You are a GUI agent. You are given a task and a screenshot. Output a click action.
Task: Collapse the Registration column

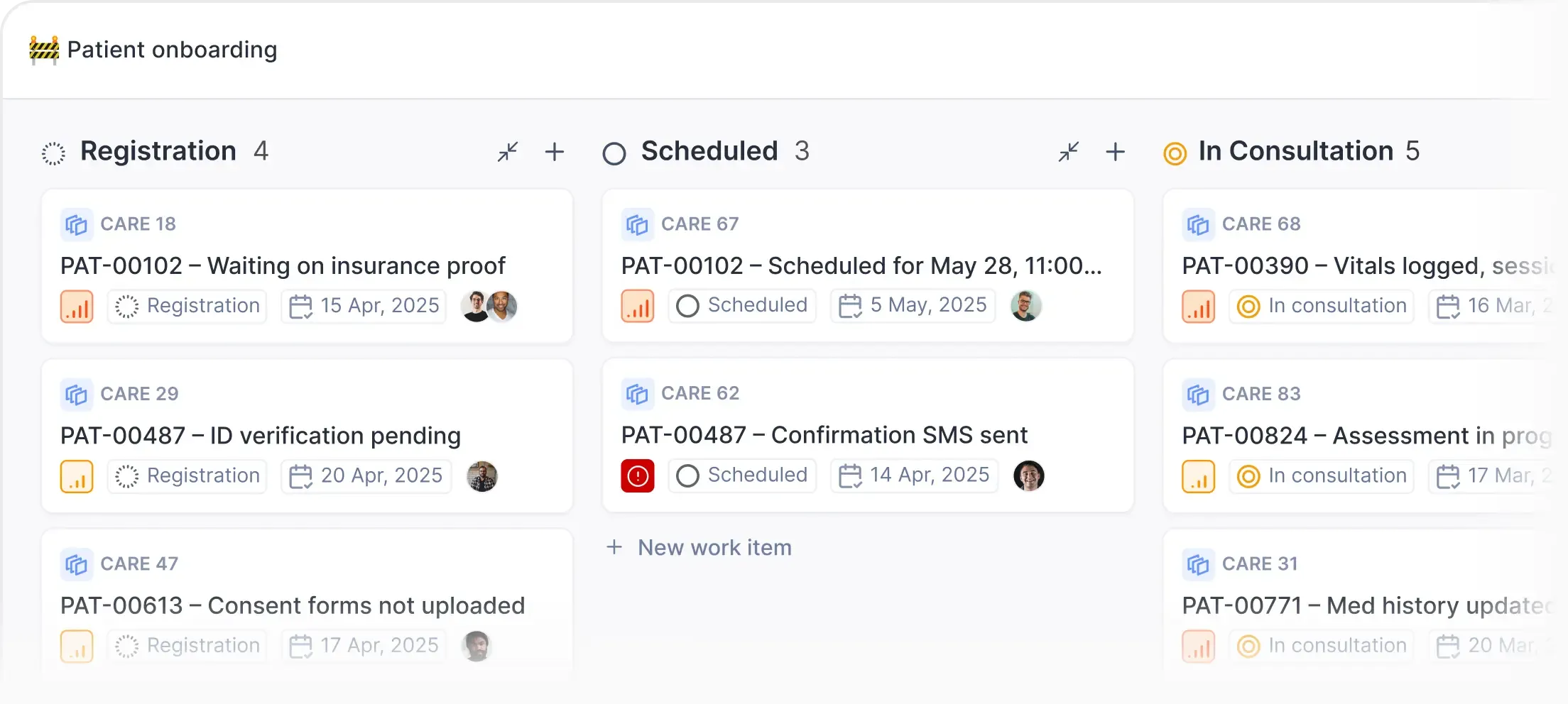507,152
